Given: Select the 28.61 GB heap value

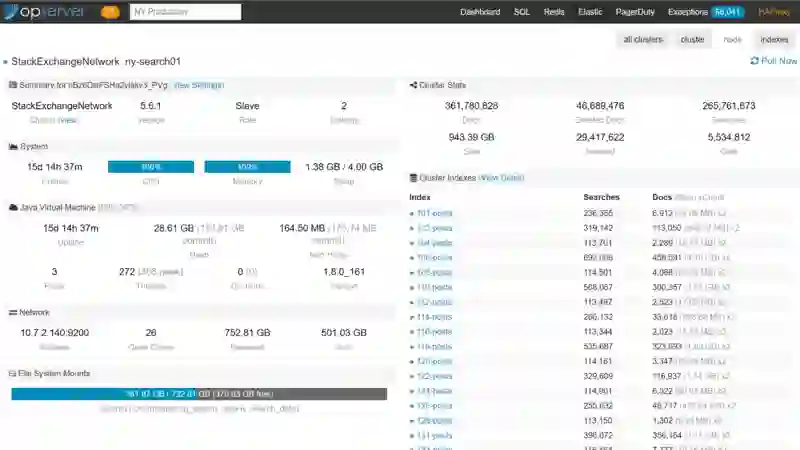Looking at the screenshot, I should click(173, 228).
